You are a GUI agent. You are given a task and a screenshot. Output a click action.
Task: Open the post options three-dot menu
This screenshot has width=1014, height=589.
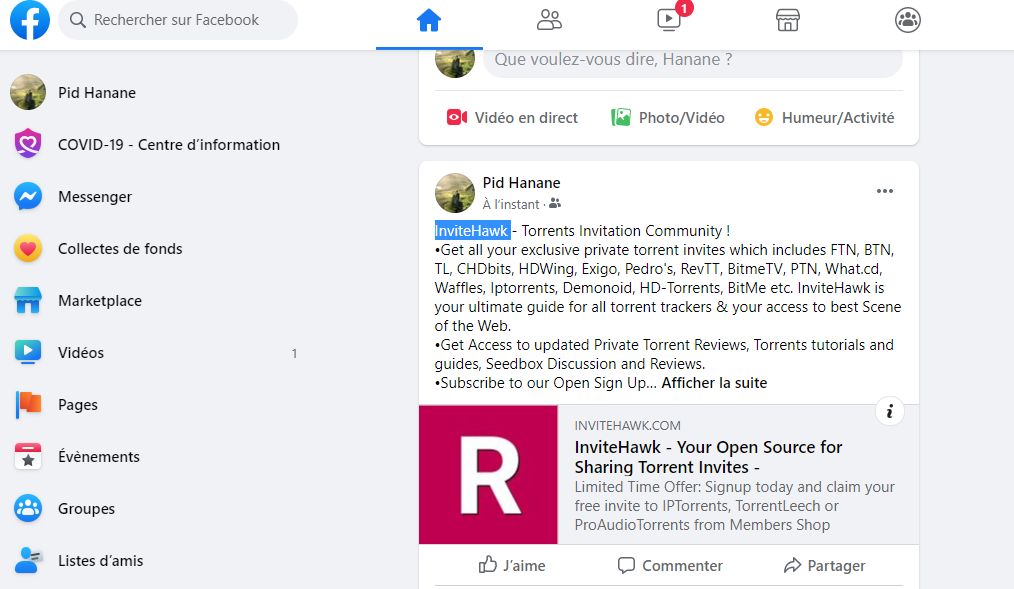tap(885, 191)
